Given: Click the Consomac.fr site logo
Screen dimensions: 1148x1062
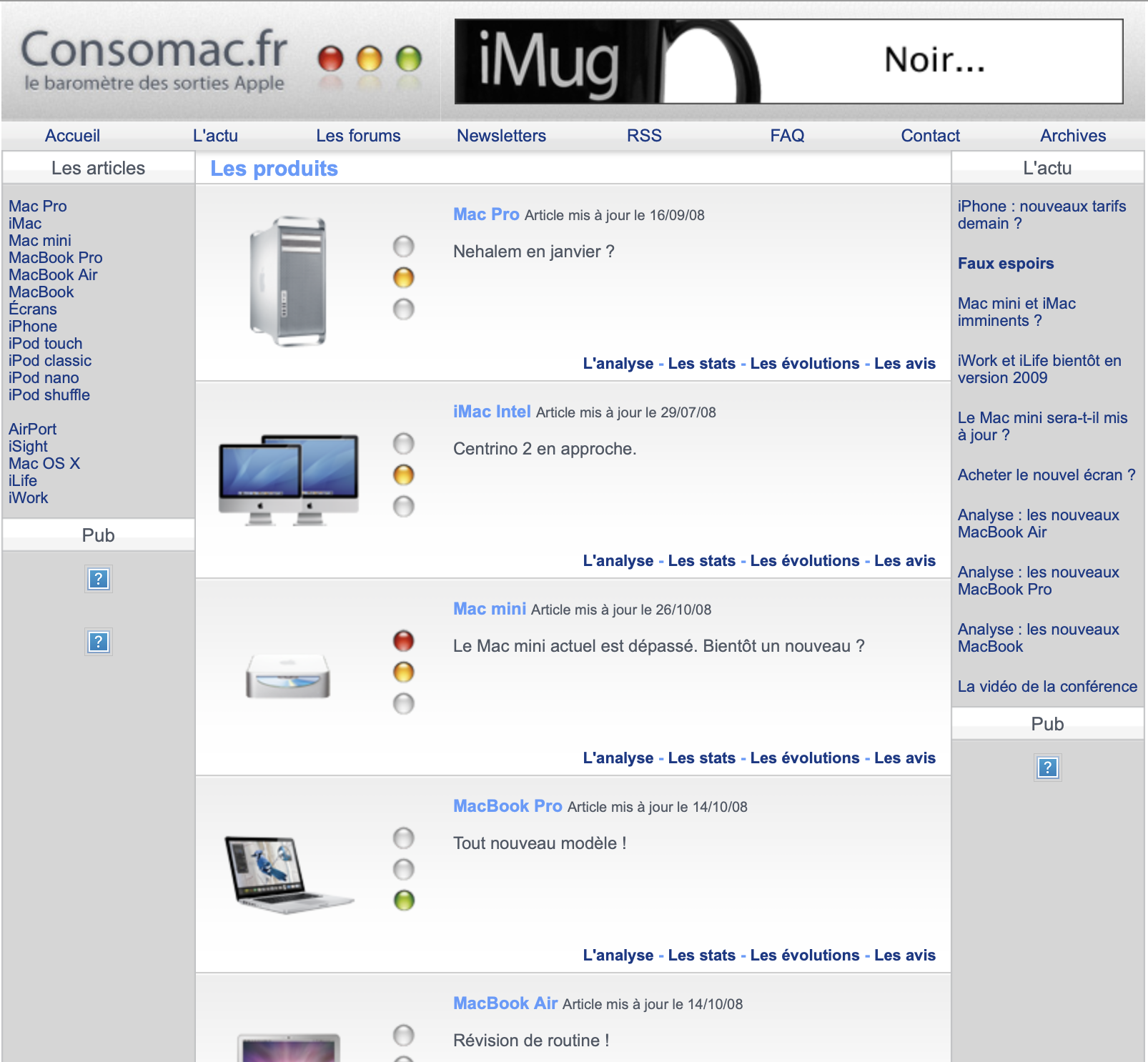Looking at the screenshot, I should [x=154, y=60].
